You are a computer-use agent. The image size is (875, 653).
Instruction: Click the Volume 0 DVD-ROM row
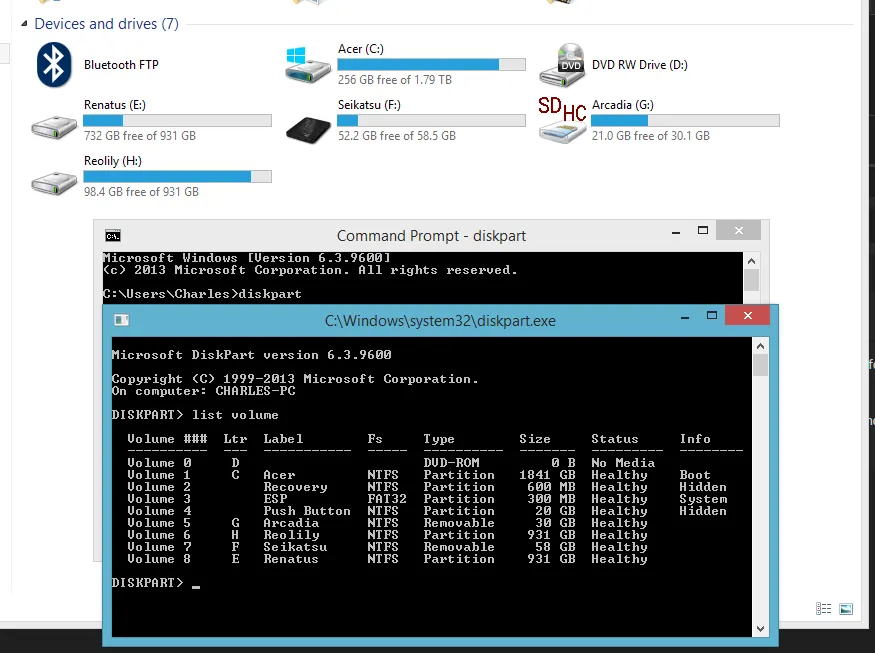coord(391,463)
